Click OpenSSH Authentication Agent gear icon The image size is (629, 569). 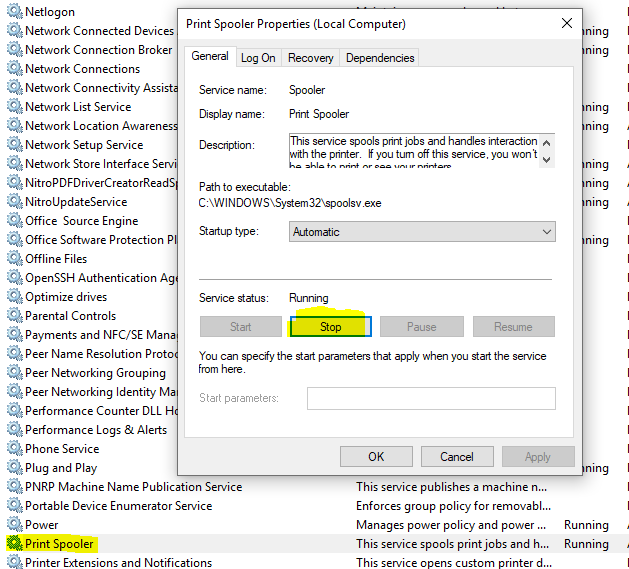[14, 277]
